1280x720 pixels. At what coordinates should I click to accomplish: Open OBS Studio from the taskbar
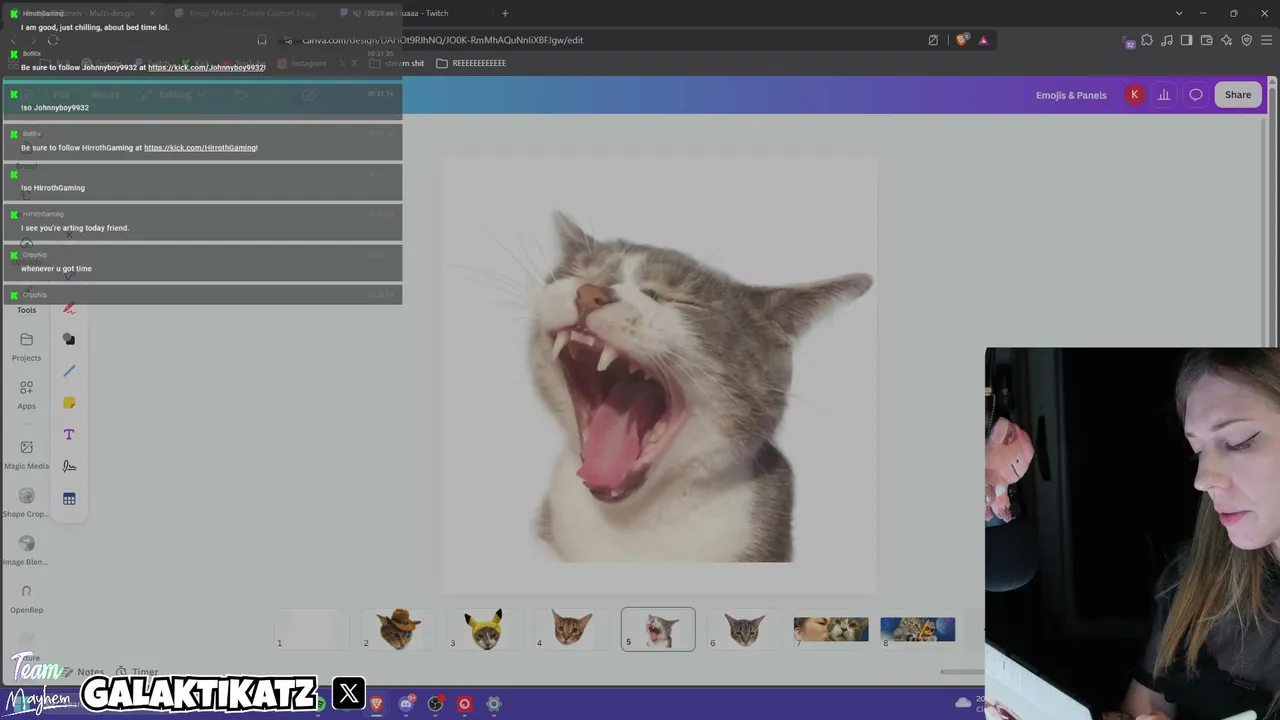coord(435,704)
